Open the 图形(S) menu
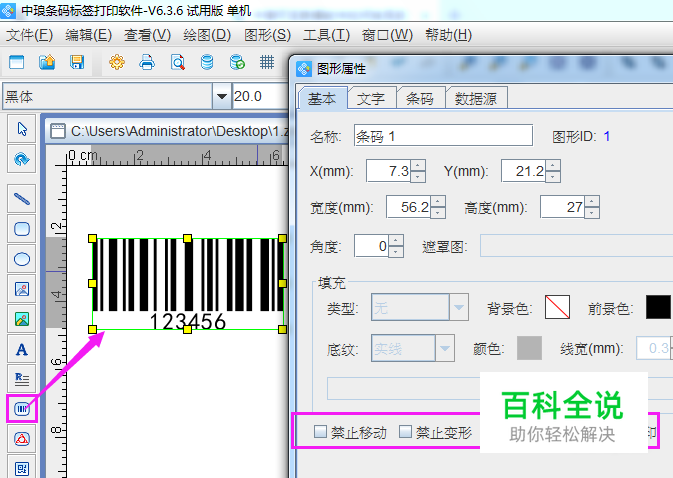 [x=267, y=35]
